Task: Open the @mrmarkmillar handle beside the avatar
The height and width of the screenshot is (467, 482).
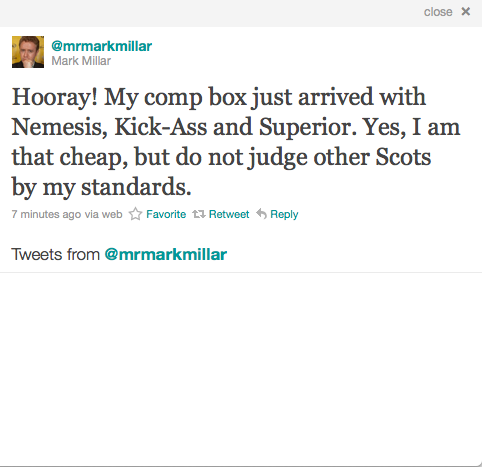Action: [101, 46]
